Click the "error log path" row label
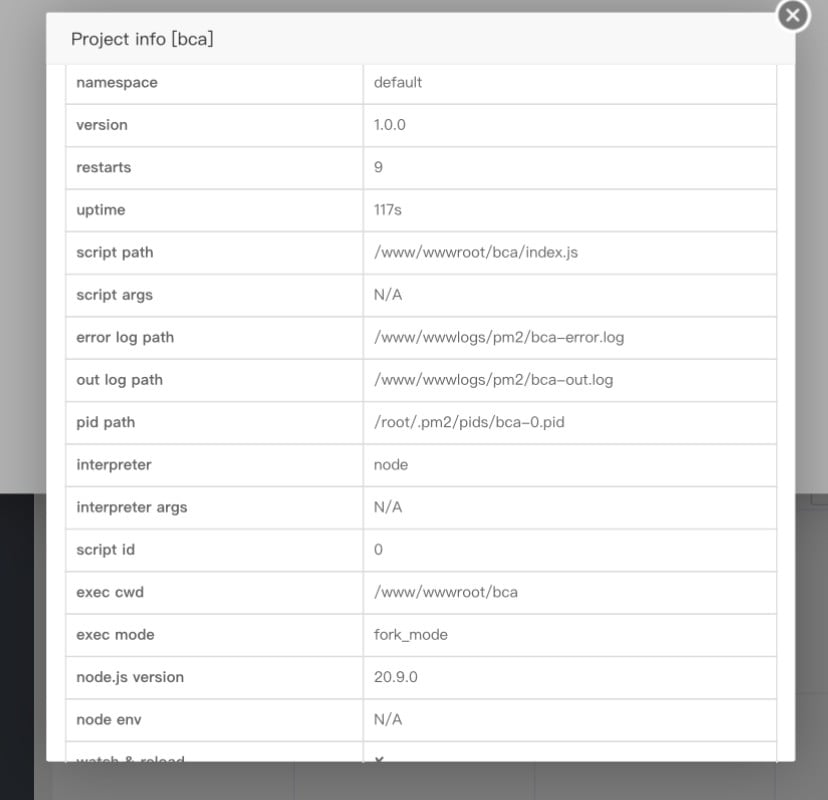This screenshot has width=828, height=800. coord(125,337)
